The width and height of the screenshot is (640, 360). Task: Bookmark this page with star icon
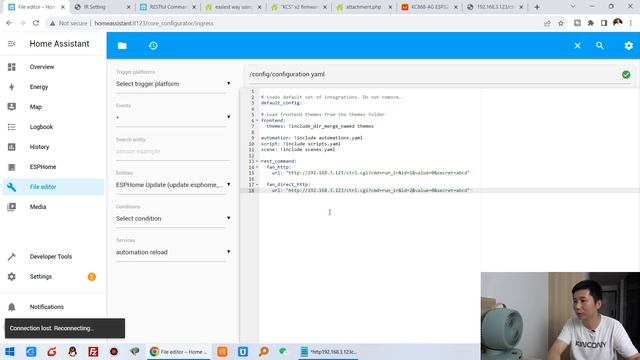pos(561,23)
